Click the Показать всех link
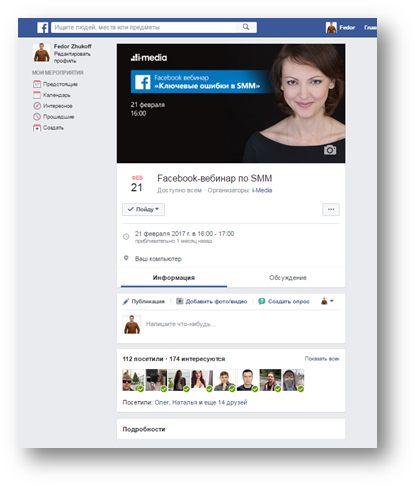The height and width of the screenshot is (486, 415). (x=322, y=359)
